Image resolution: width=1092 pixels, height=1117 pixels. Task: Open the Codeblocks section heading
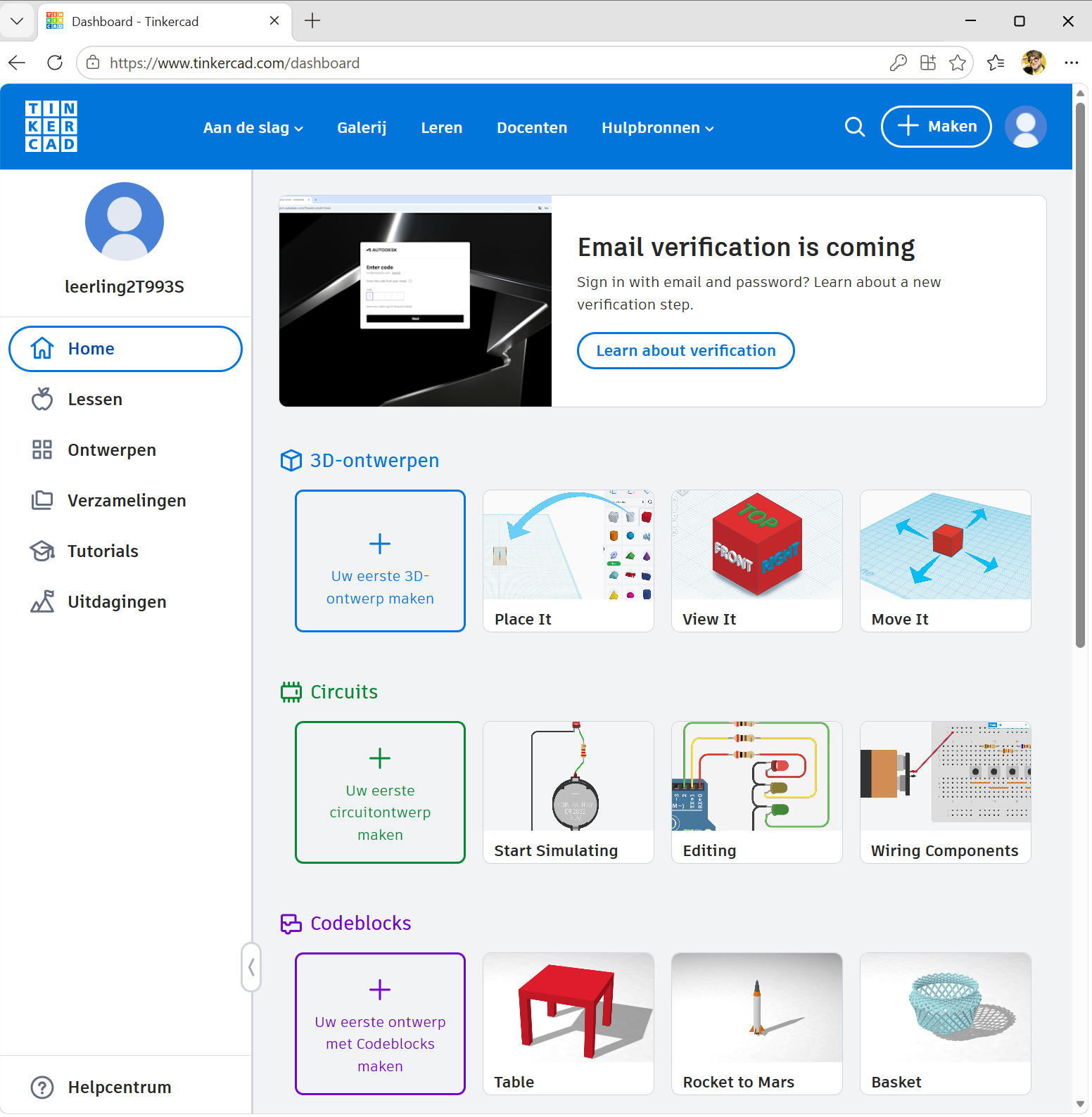pyautogui.click(x=361, y=924)
